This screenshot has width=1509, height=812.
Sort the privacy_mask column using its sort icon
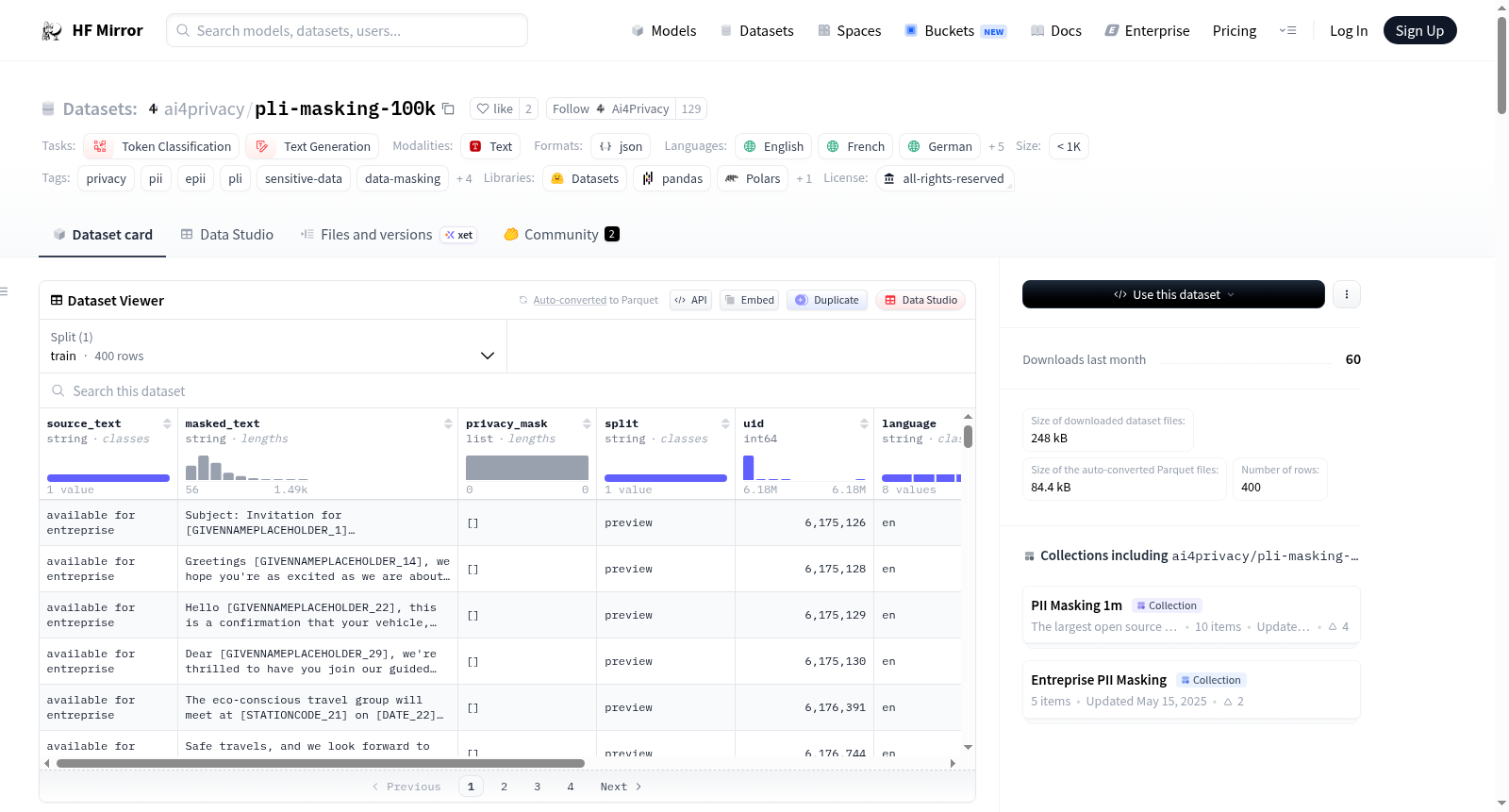pyautogui.click(x=587, y=424)
